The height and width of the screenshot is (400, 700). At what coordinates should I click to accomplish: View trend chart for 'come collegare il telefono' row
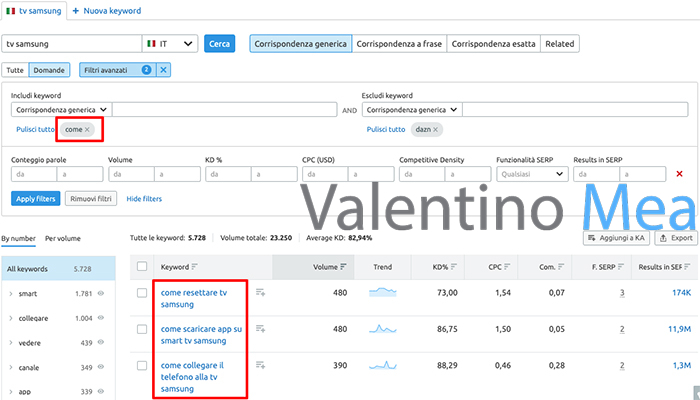coord(383,365)
